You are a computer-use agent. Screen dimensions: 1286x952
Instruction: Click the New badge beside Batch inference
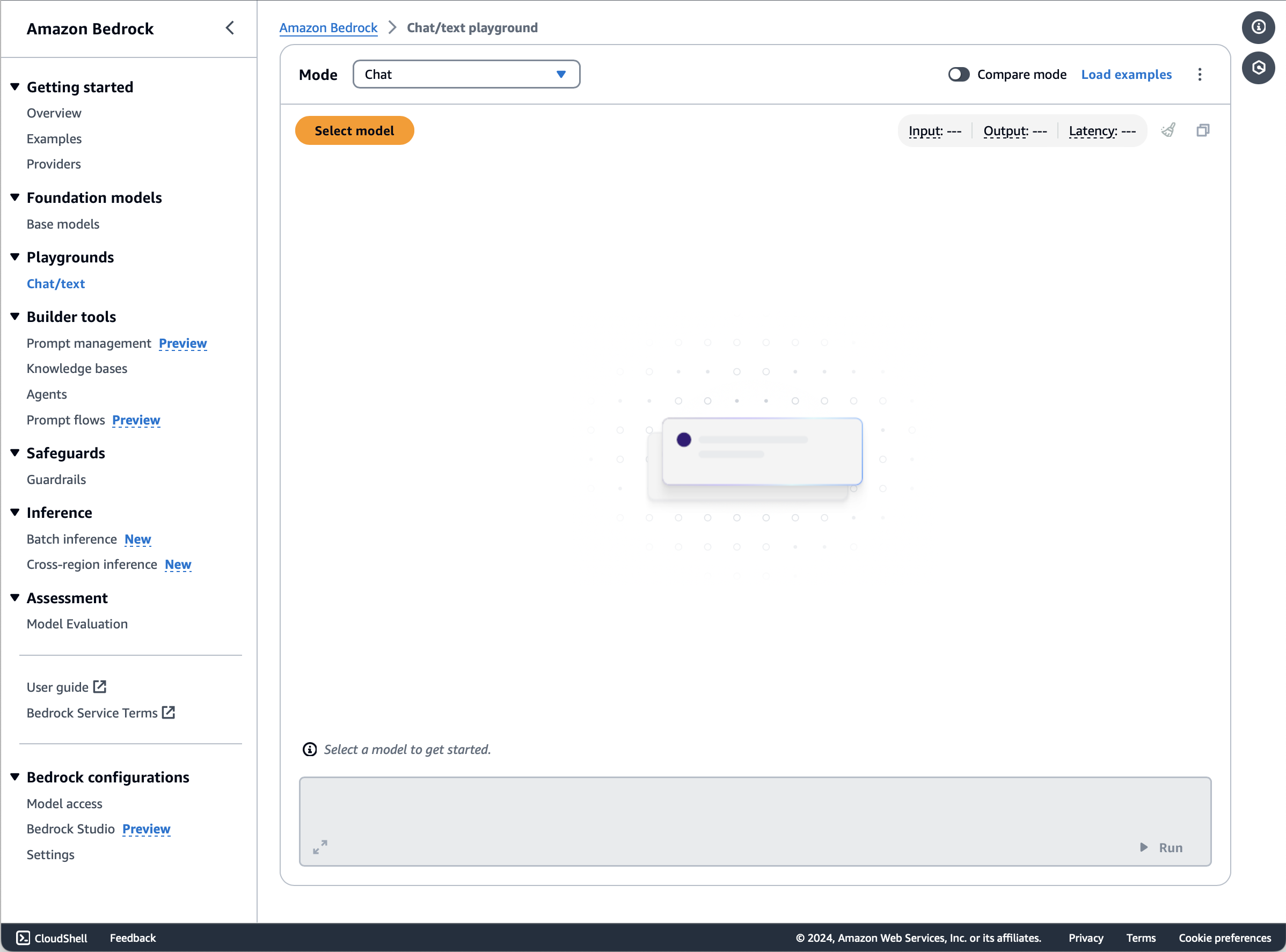click(x=138, y=539)
